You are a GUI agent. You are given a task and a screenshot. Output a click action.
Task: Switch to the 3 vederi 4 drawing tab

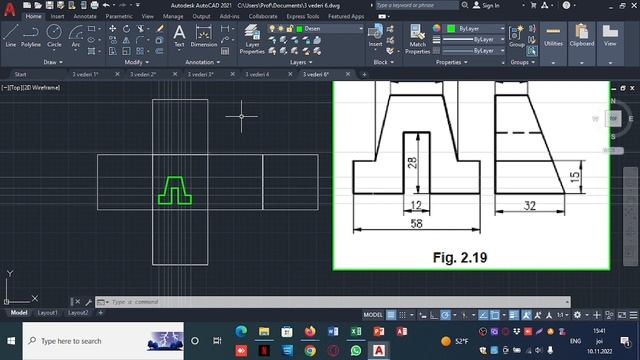click(x=258, y=74)
